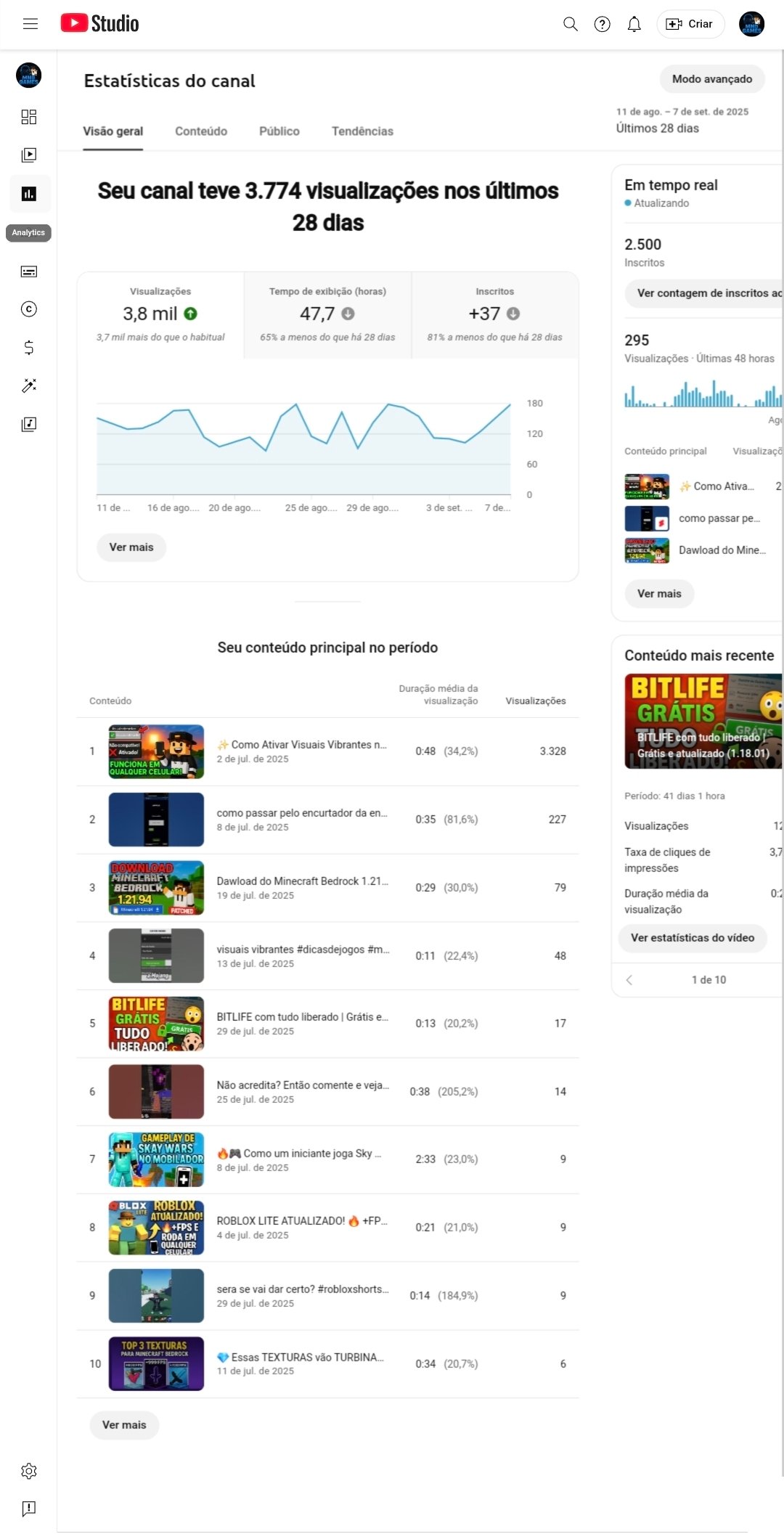Open the BITLIFE GRÁTIS recent content thumbnail
The height and width of the screenshot is (1534, 784).
click(x=703, y=721)
